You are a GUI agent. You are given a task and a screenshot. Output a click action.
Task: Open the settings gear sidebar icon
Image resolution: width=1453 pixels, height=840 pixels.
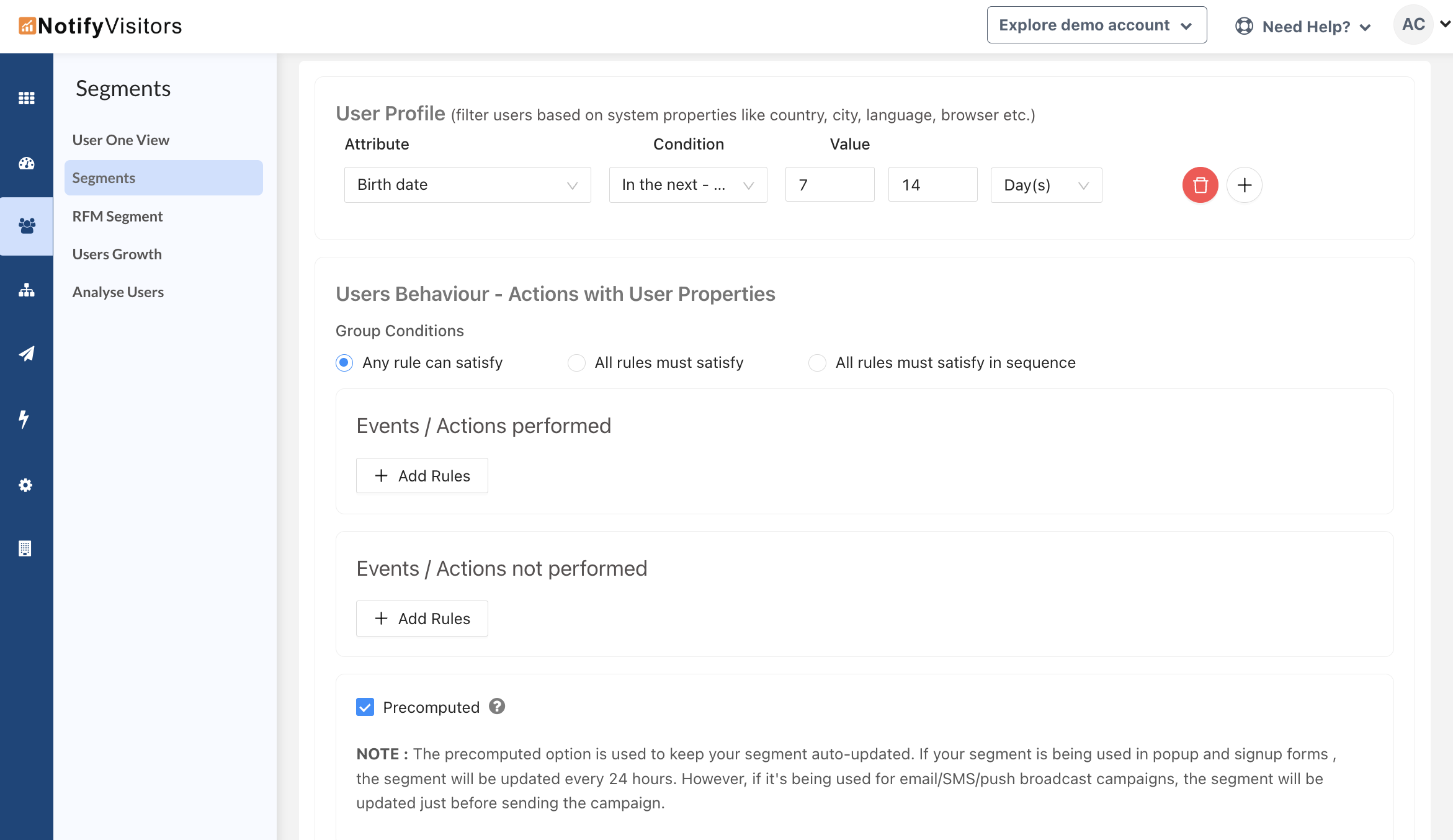(25, 485)
